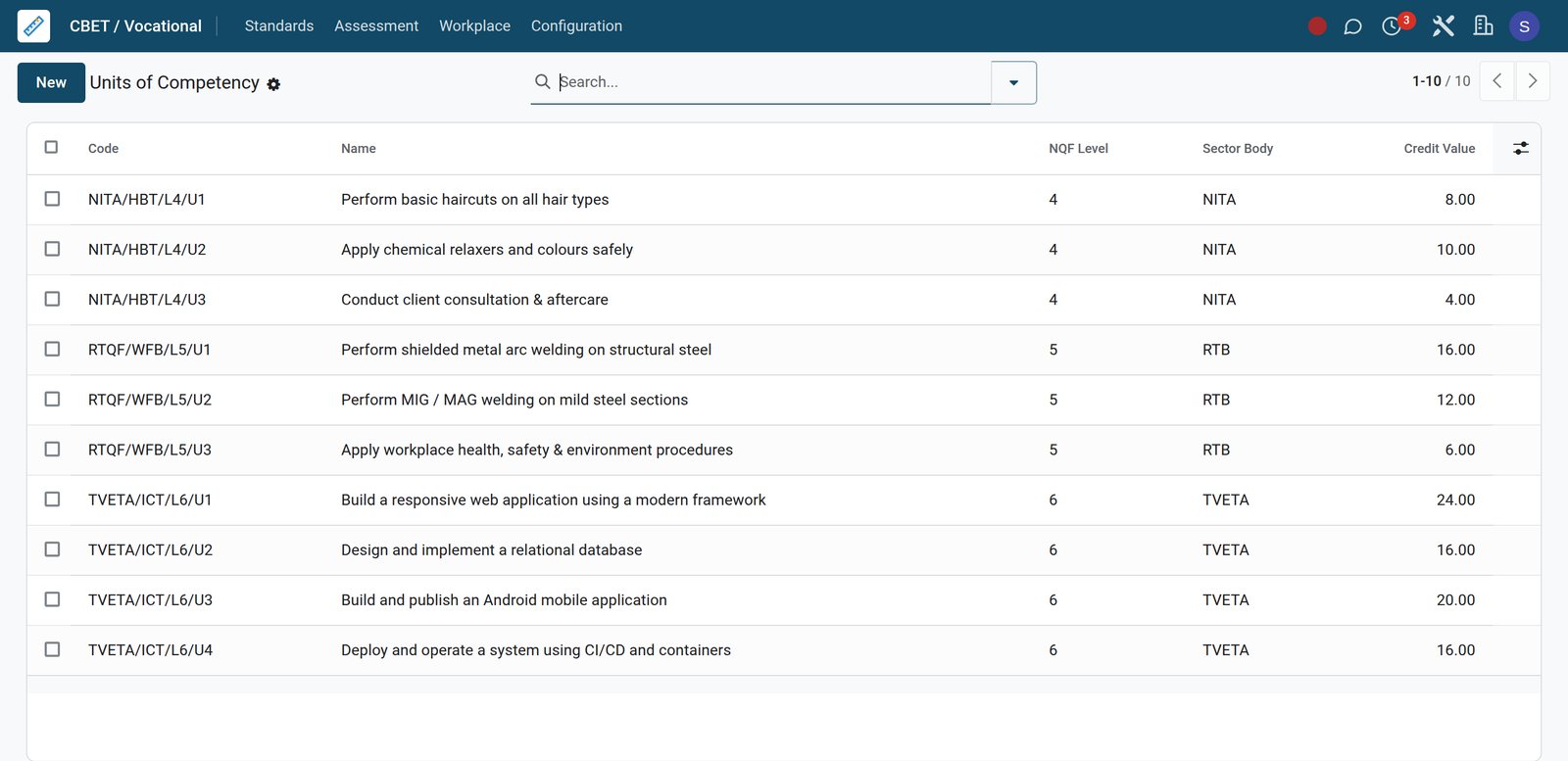Click credit value 20.00 in Android row
The height and width of the screenshot is (761, 1568).
pos(1455,600)
